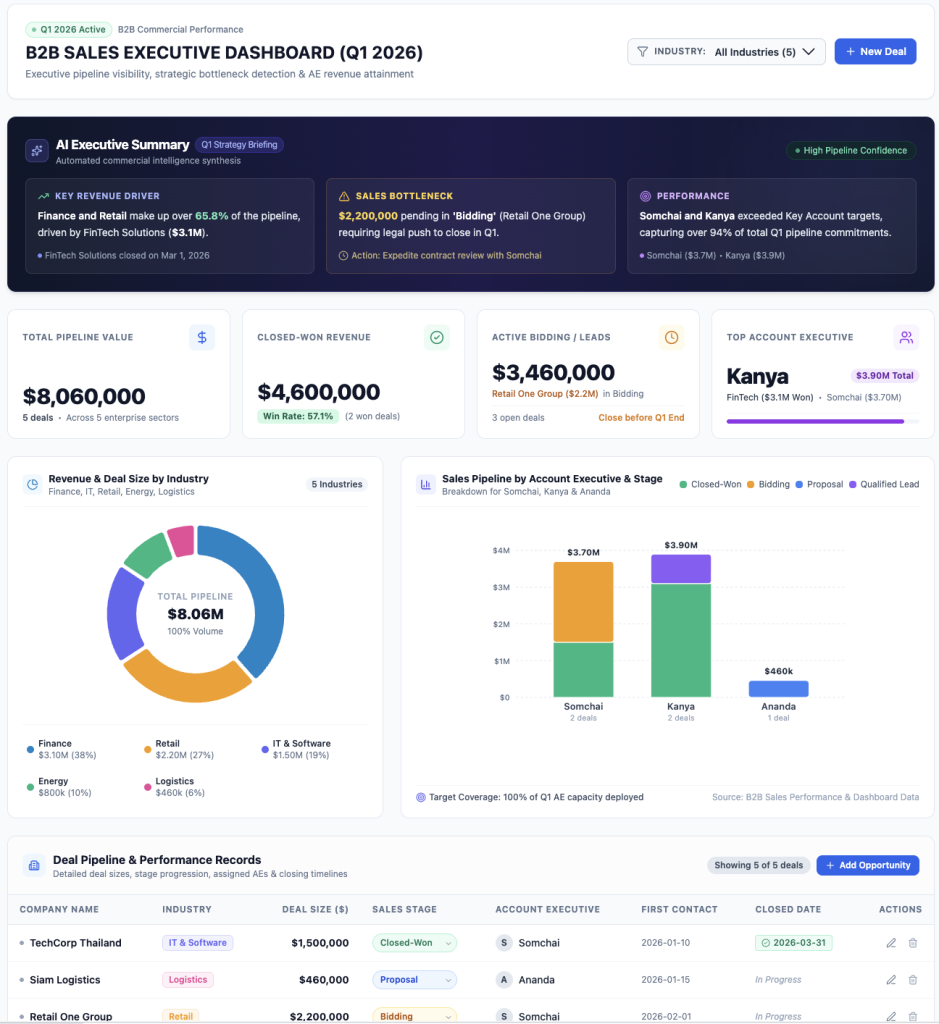The width and height of the screenshot is (939, 1024).
Task: Click the checkmark icon on Closed-Won Revenue
Action: pos(437,338)
